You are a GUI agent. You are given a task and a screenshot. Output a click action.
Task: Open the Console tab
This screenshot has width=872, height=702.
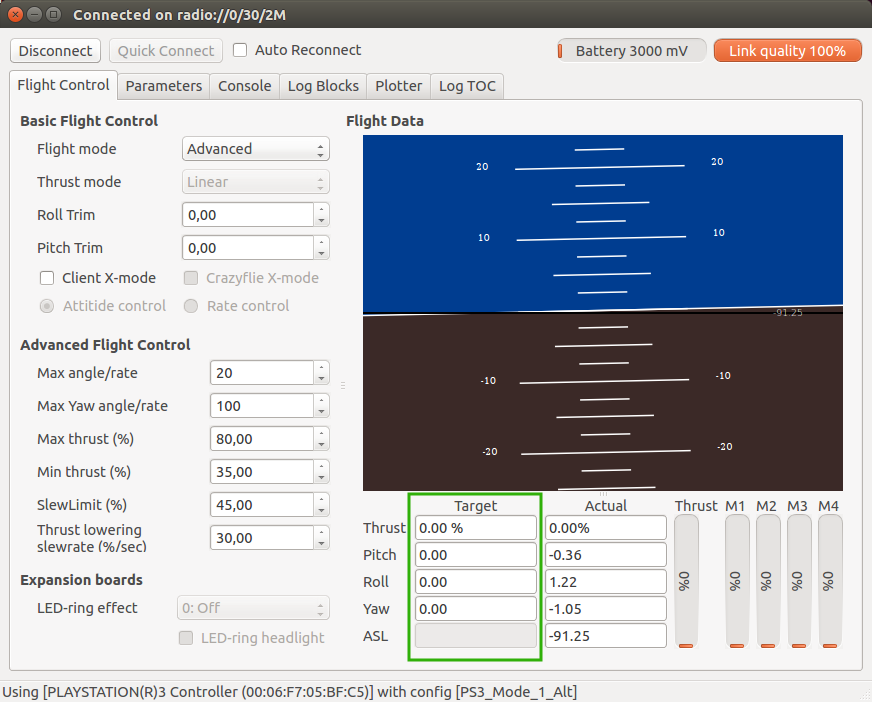click(245, 86)
